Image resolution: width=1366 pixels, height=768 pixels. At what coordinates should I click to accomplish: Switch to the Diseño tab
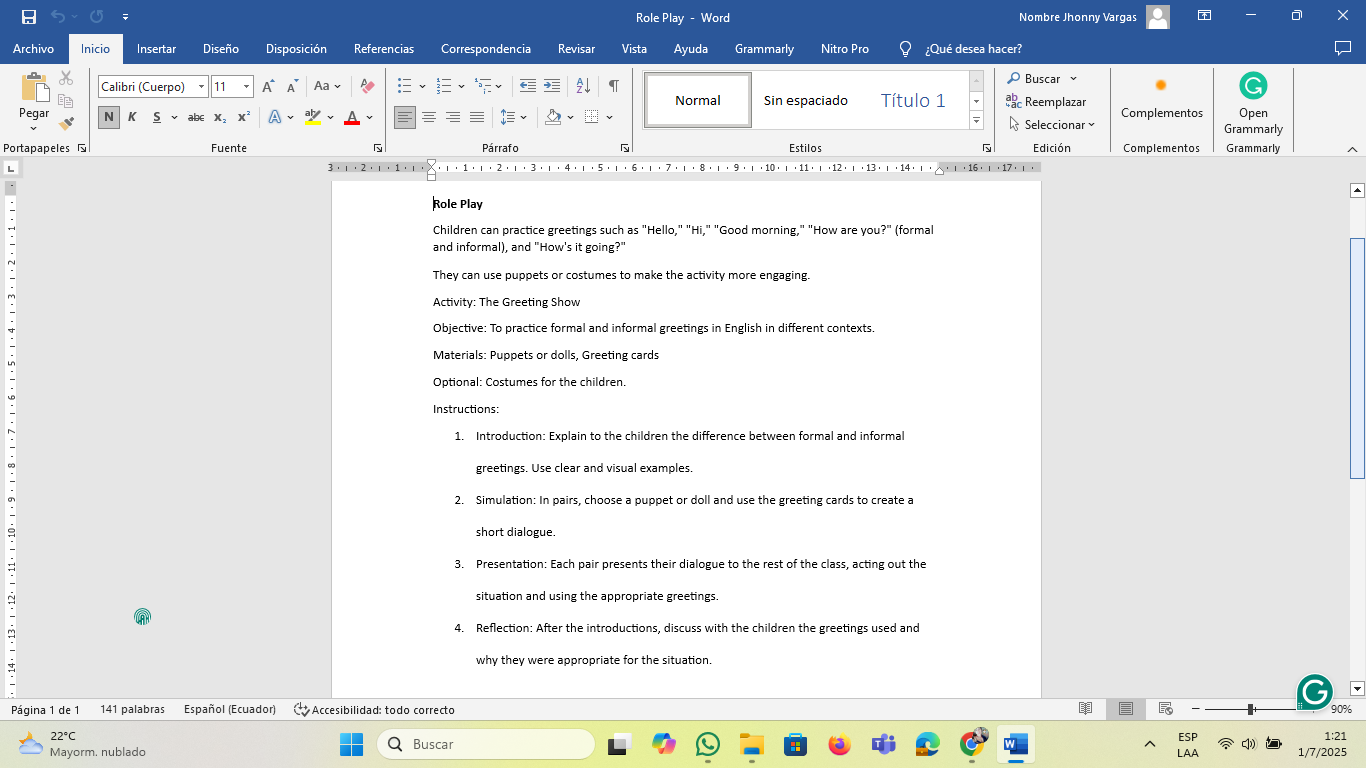click(x=221, y=49)
